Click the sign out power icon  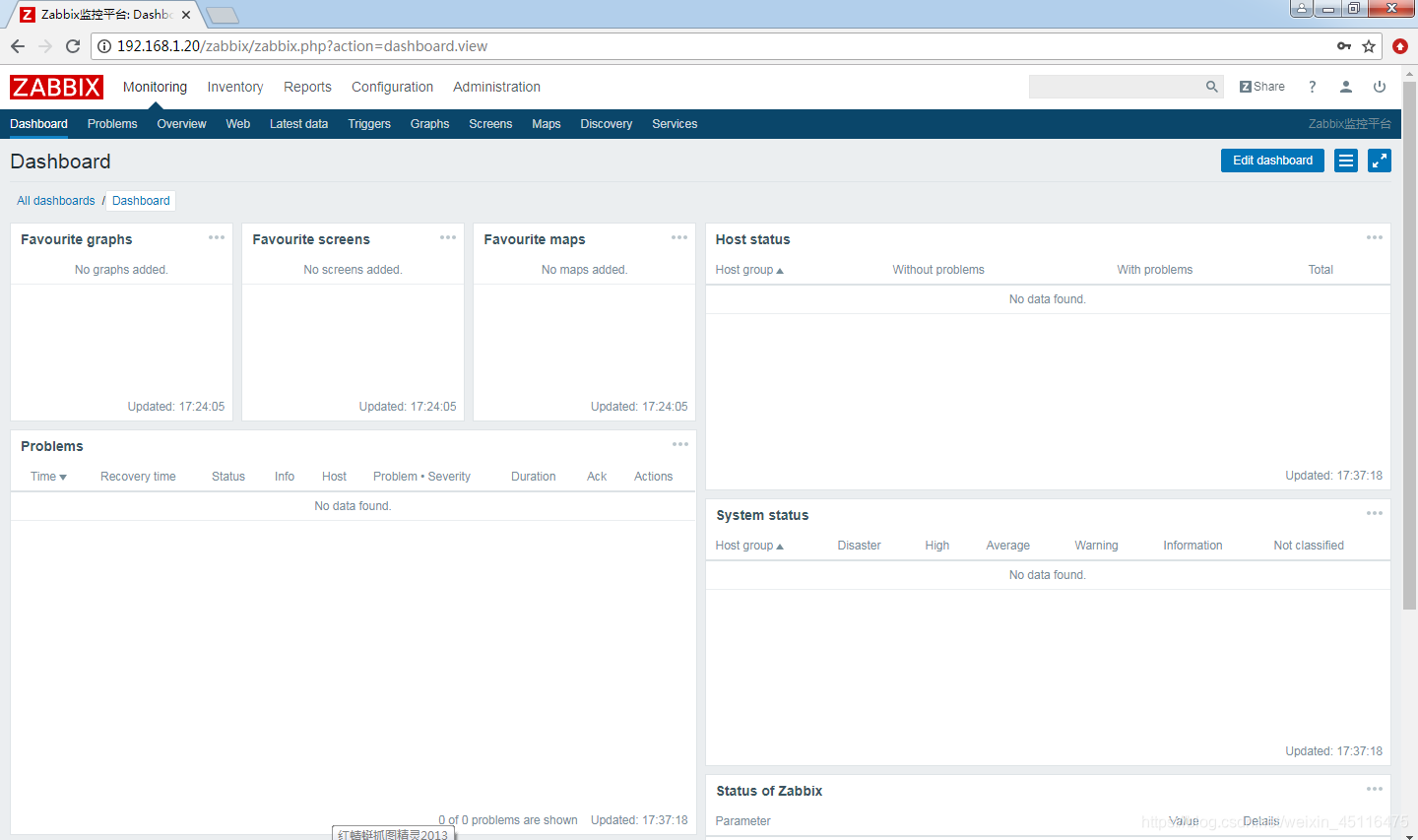1380,87
